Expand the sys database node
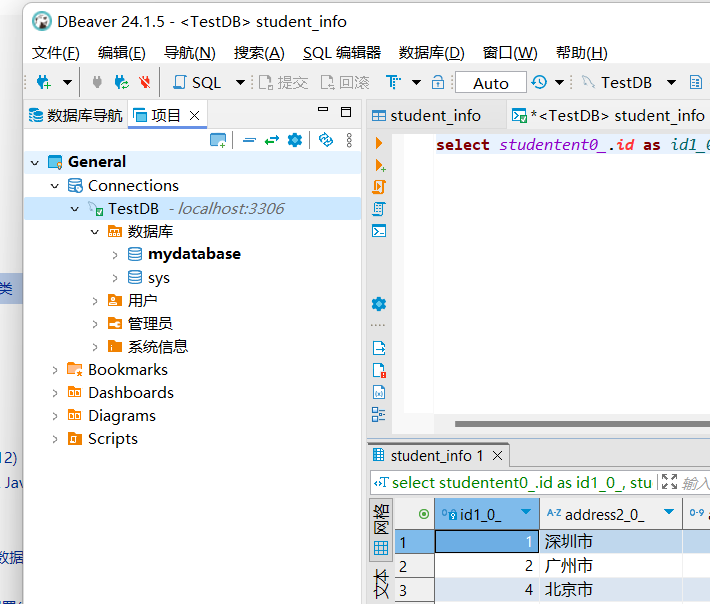710x604 pixels. [x=115, y=278]
